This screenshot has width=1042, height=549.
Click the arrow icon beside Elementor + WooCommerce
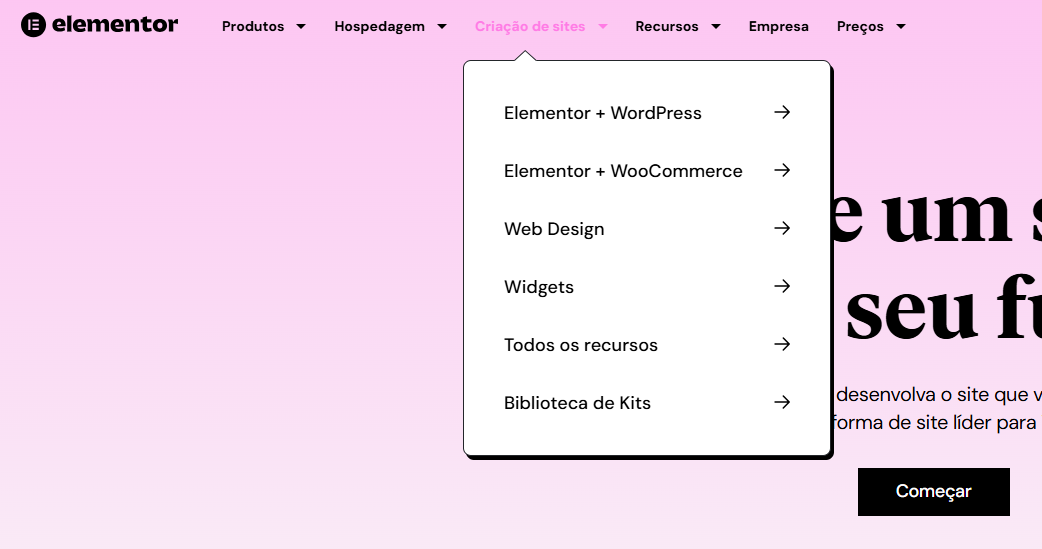pyautogui.click(x=782, y=170)
